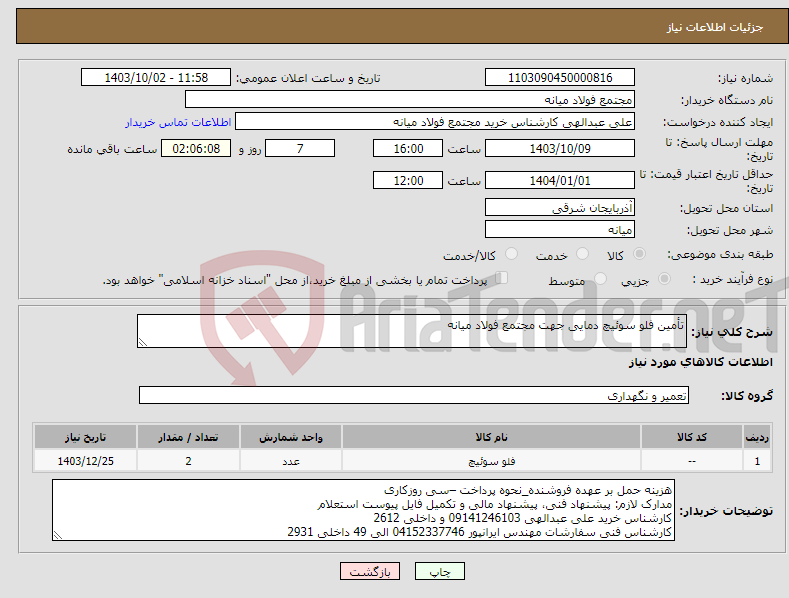Image resolution: width=789 pixels, height=598 pixels.
Task: Click the remaining time field 02:06:08
Action: (196, 148)
